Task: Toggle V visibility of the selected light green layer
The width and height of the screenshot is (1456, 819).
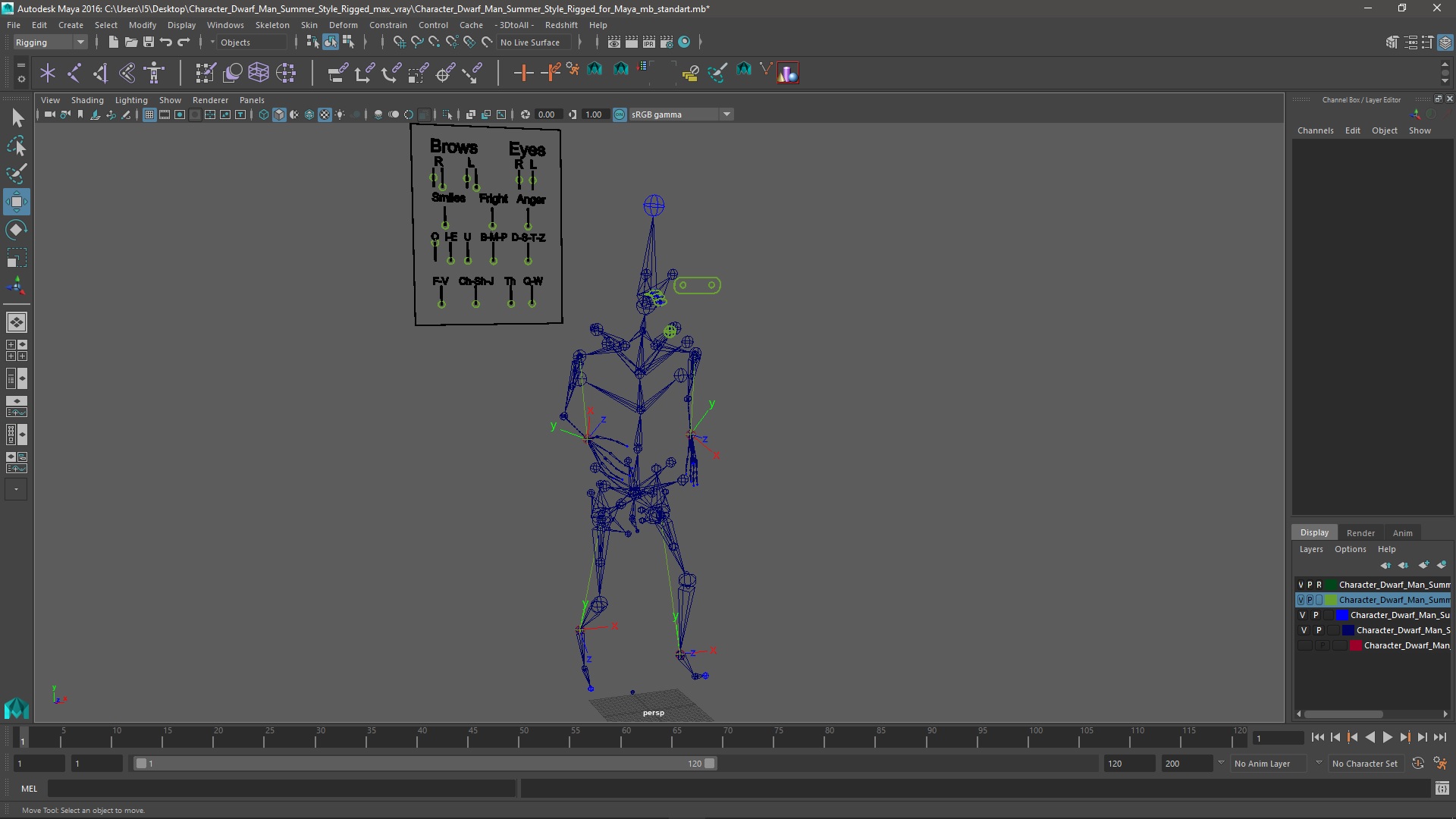Action: point(1301,600)
